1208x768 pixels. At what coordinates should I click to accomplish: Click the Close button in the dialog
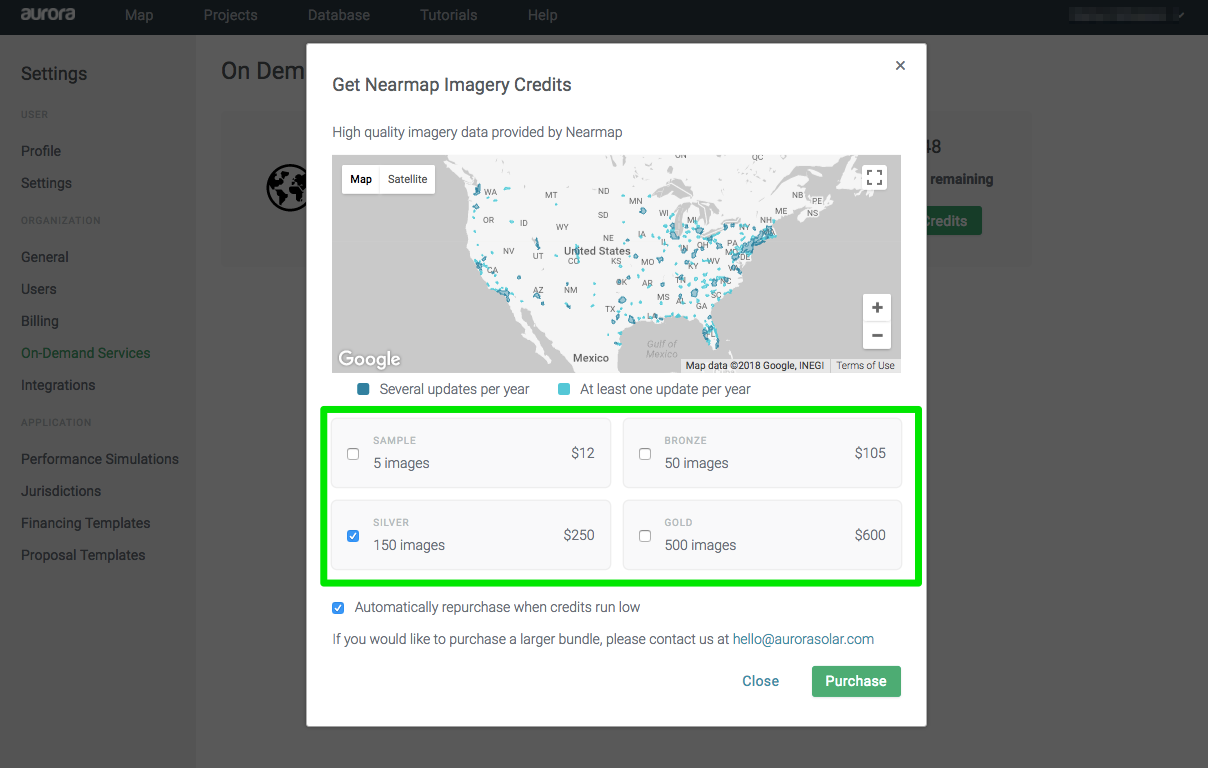coord(760,681)
